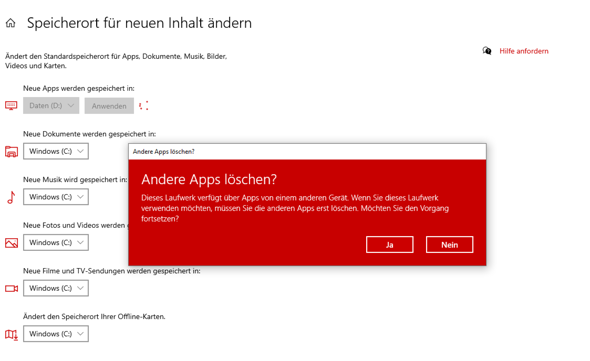Open the Windows (C:) dropdown for Neue Dokumente
The height and width of the screenshot is (361, 590).
click(x=56, y=151)
